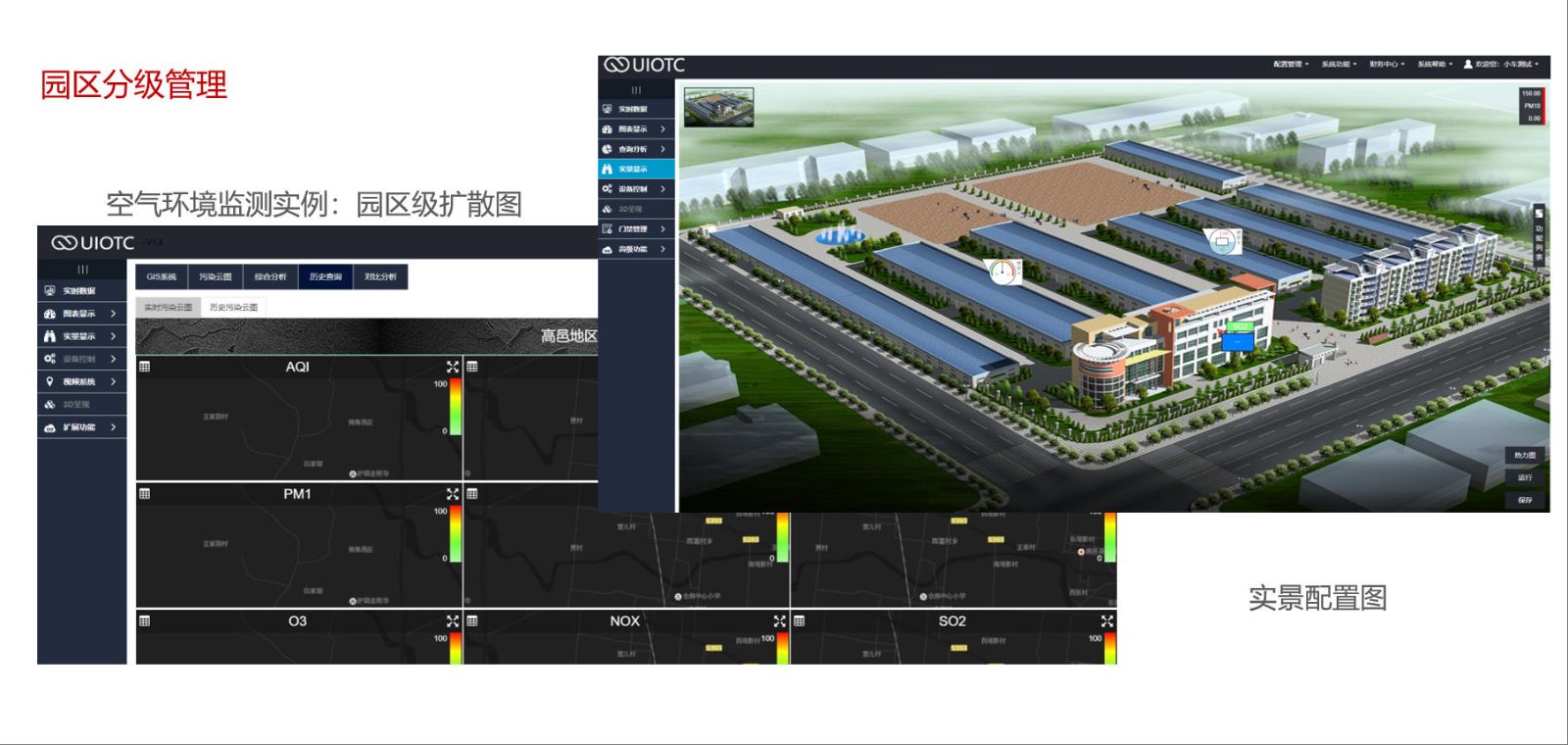This screenshot has width=1568, height=745.
Task: Open the 配置管理 dropdown menu
Action: (1291, 65)
